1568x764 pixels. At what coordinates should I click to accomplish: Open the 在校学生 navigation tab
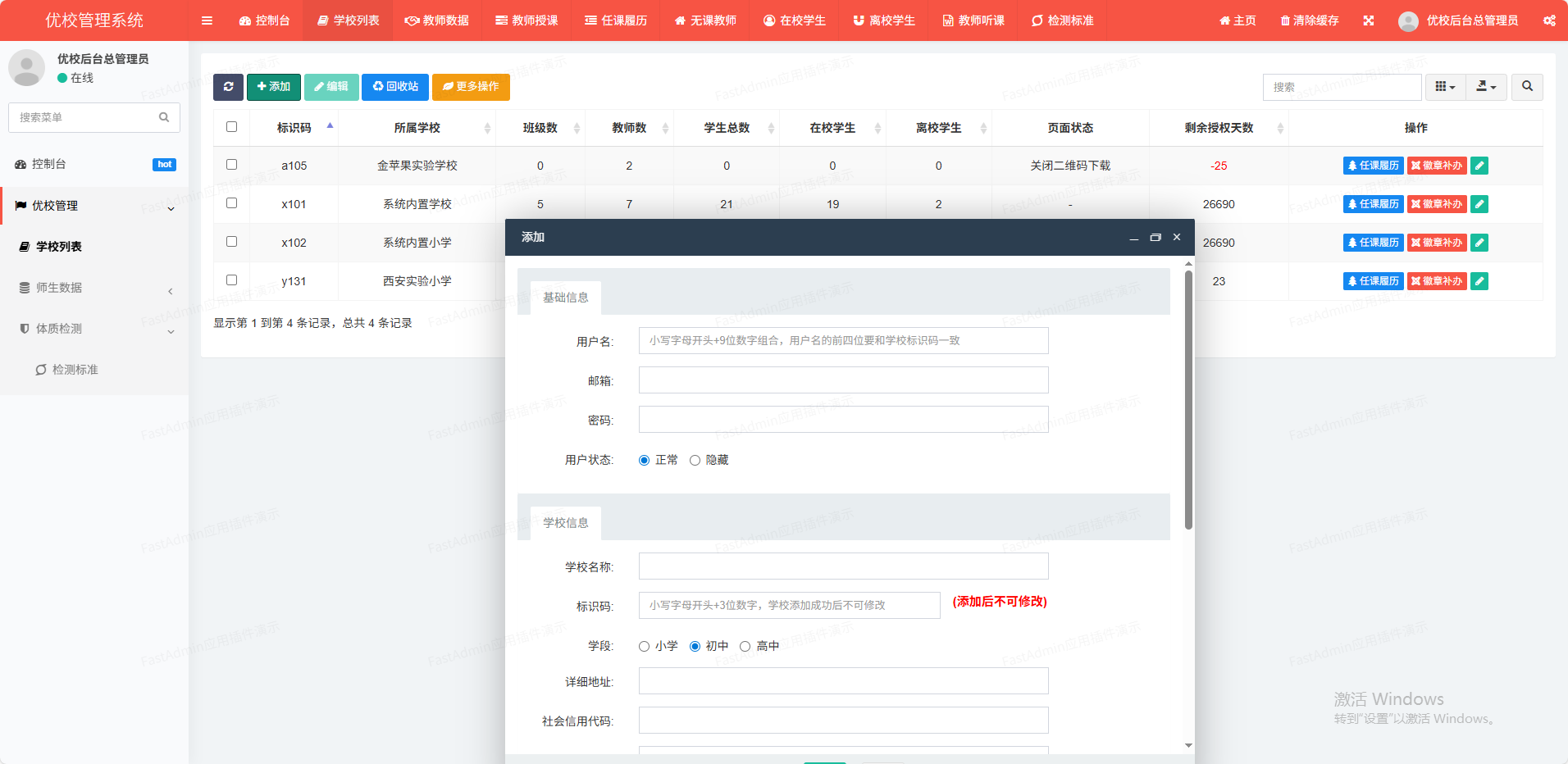click(794, 20)
